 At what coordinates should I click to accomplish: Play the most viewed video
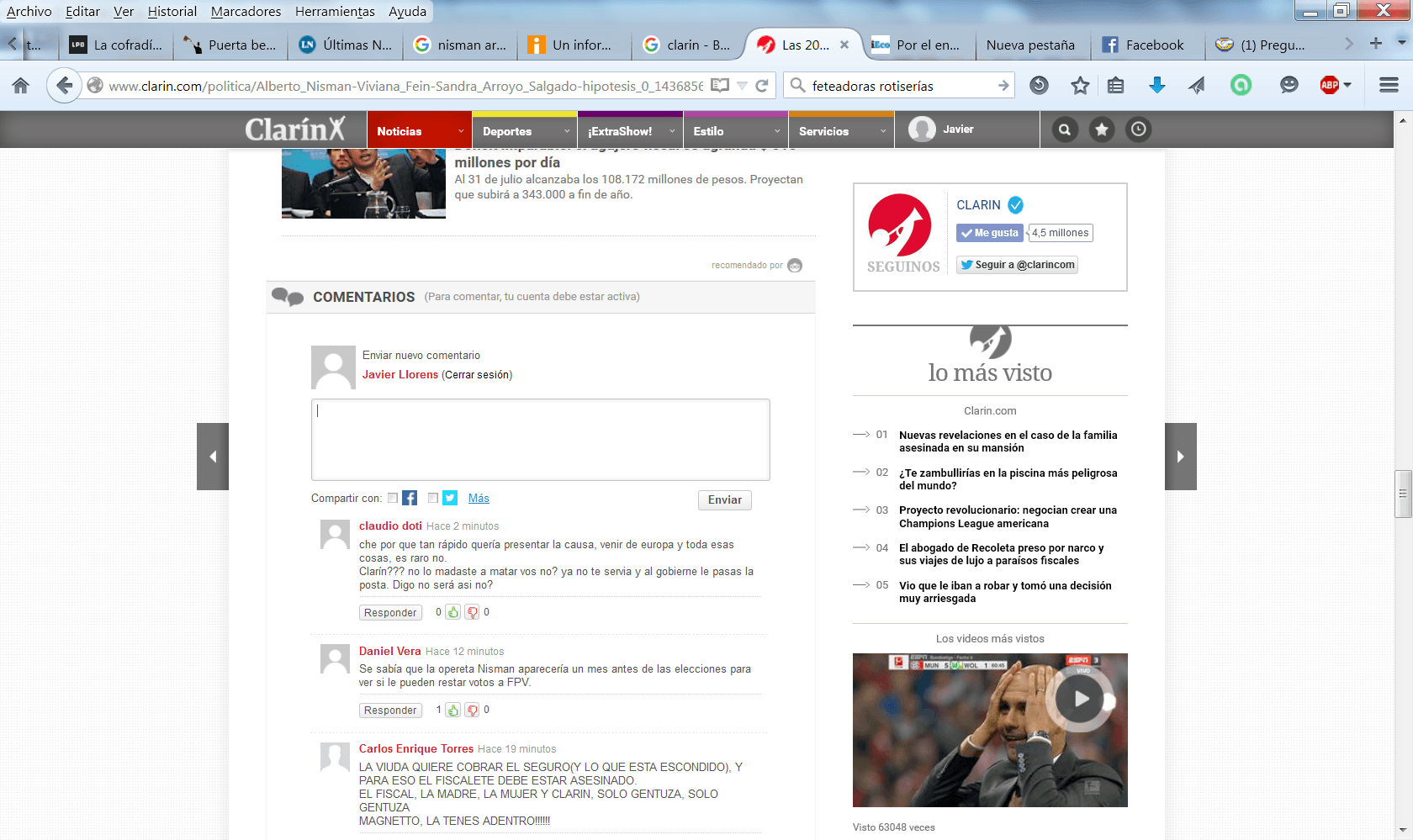[x=1080, y=698]
